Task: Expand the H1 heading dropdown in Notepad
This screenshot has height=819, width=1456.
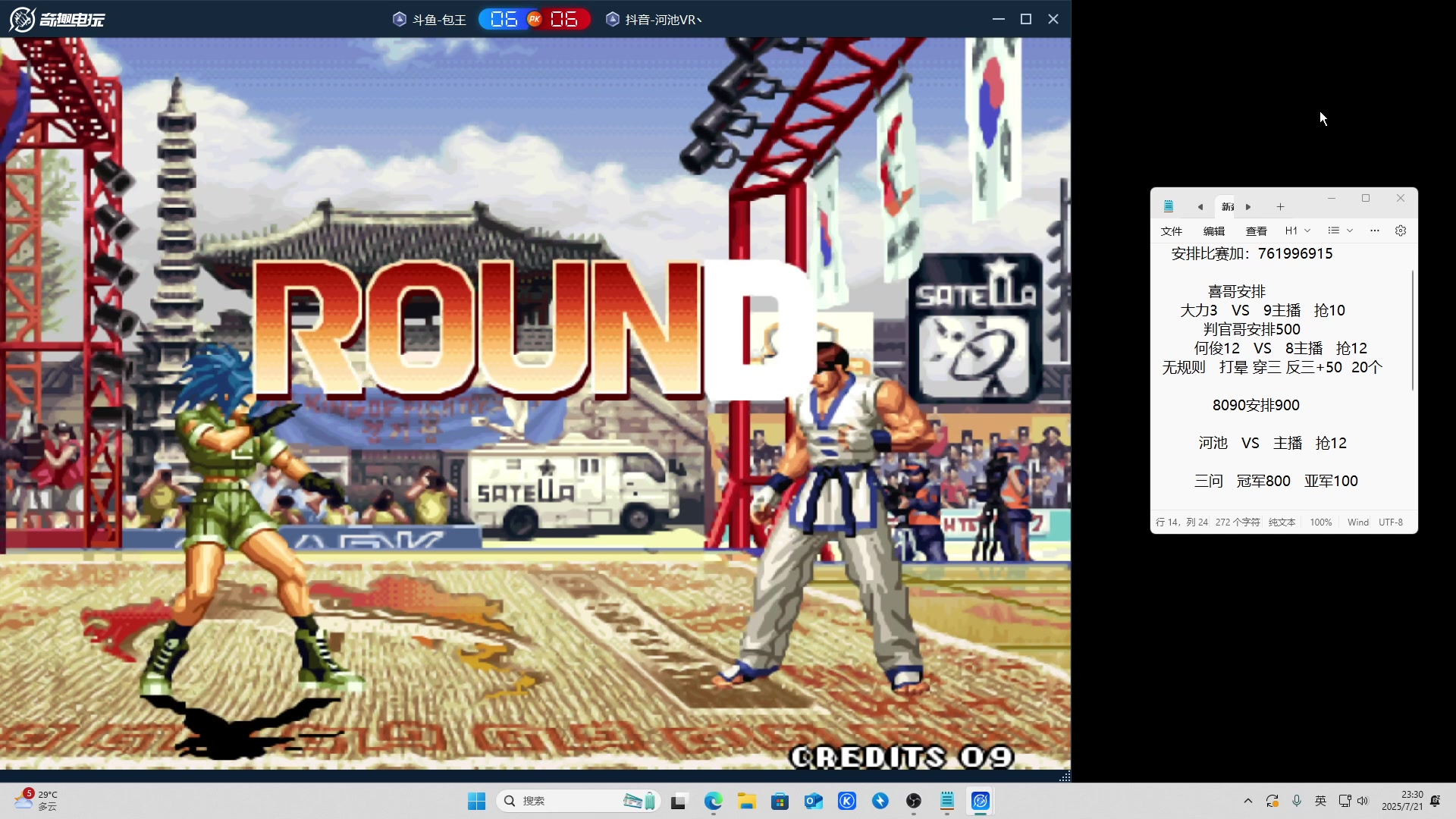Action: (1298, 231)
